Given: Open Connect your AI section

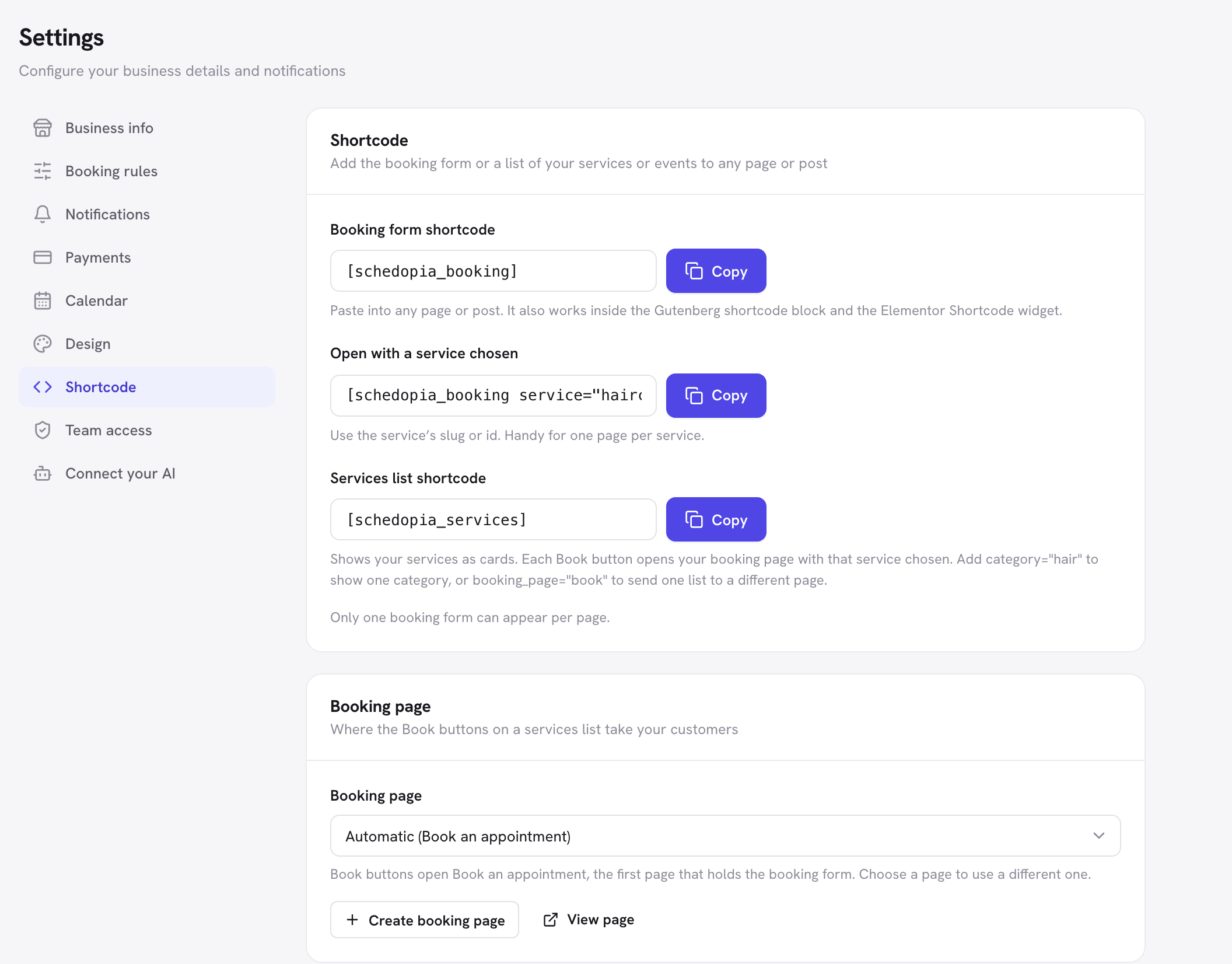Looking at the screenshot, I should 147,473.
